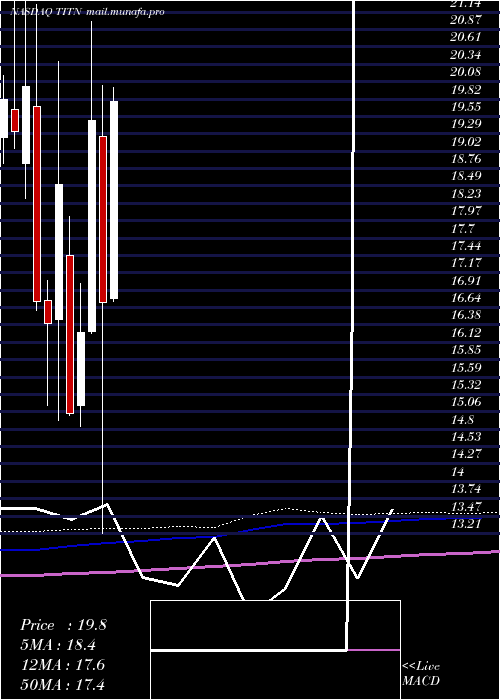The image size is (500, 700).
Task: Click the 17.17 price axis label
Action: [x=466, y=262]
